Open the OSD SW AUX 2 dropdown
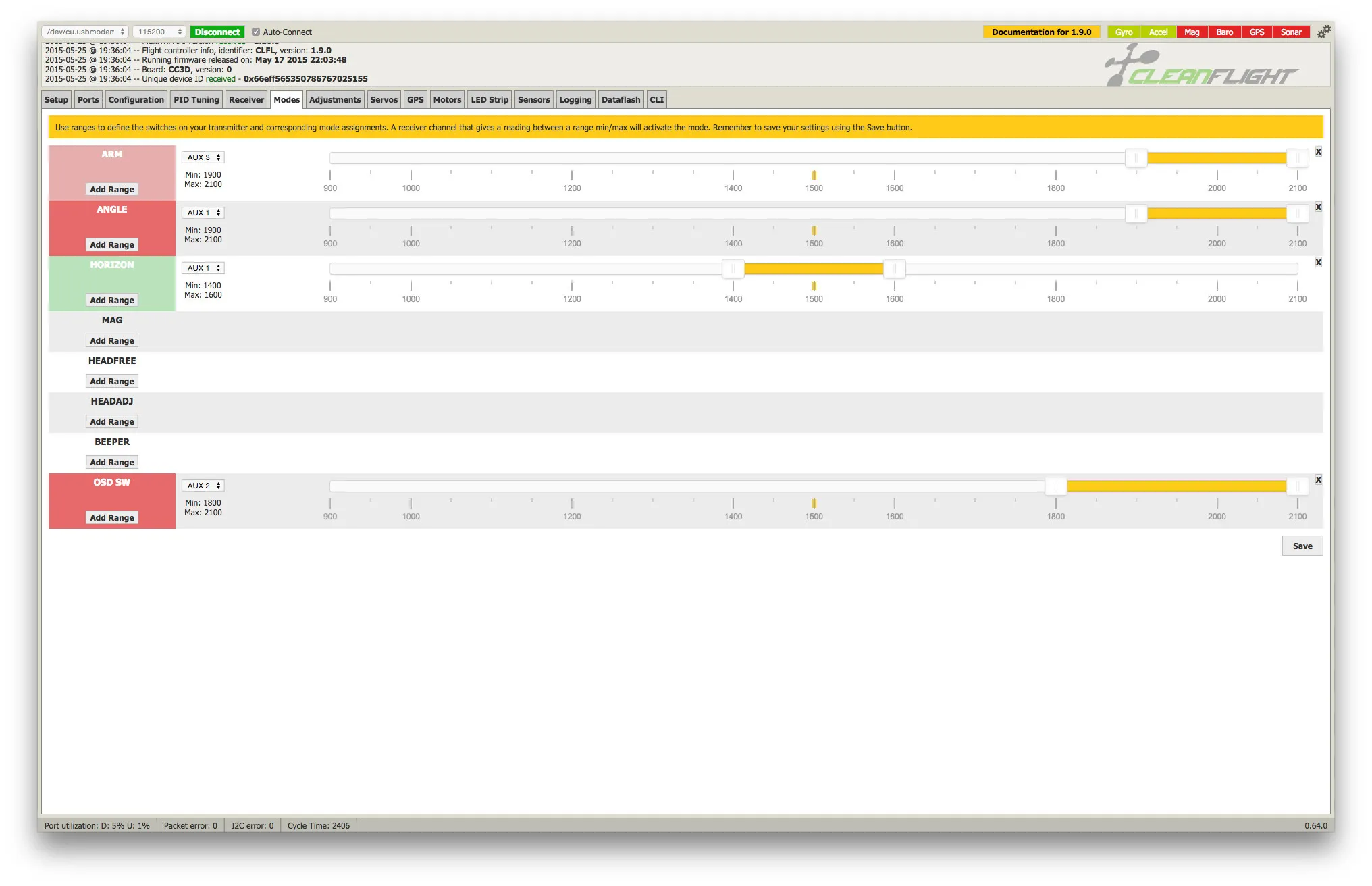The width and height of the screenshot is (1372, 886). [203, 486]
